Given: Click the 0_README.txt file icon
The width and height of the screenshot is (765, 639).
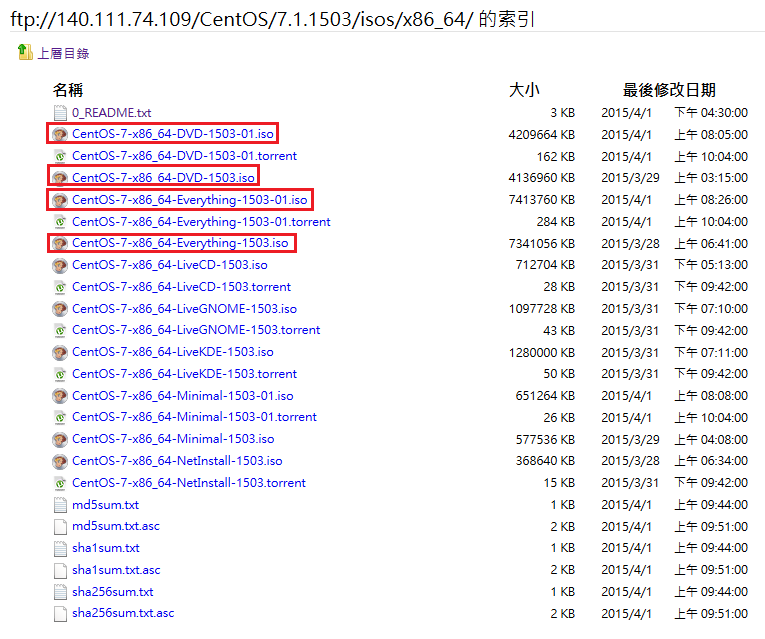Looking at the screenshot, I should 60,113.
